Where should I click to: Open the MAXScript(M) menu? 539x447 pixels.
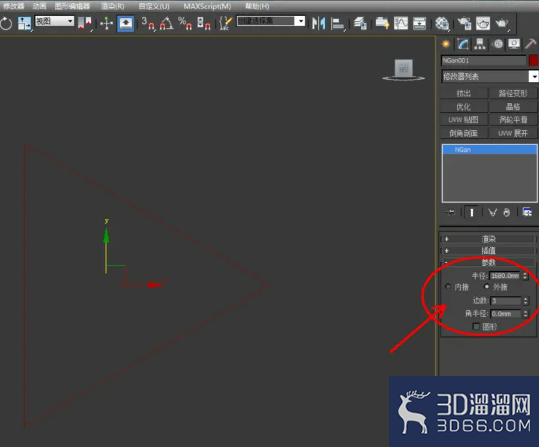pyautogui.click(x=207, y=6)
